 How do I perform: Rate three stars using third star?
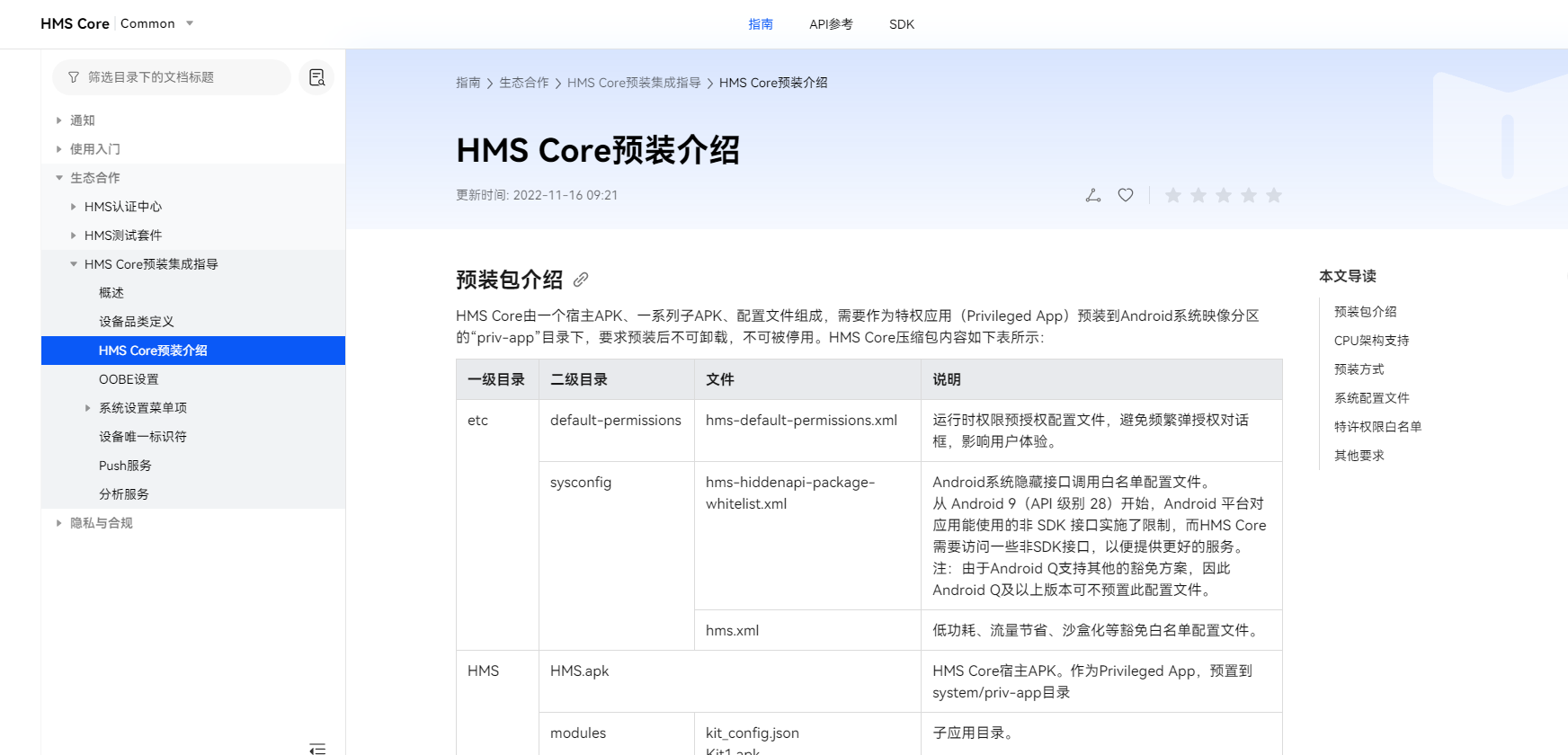1224,195
